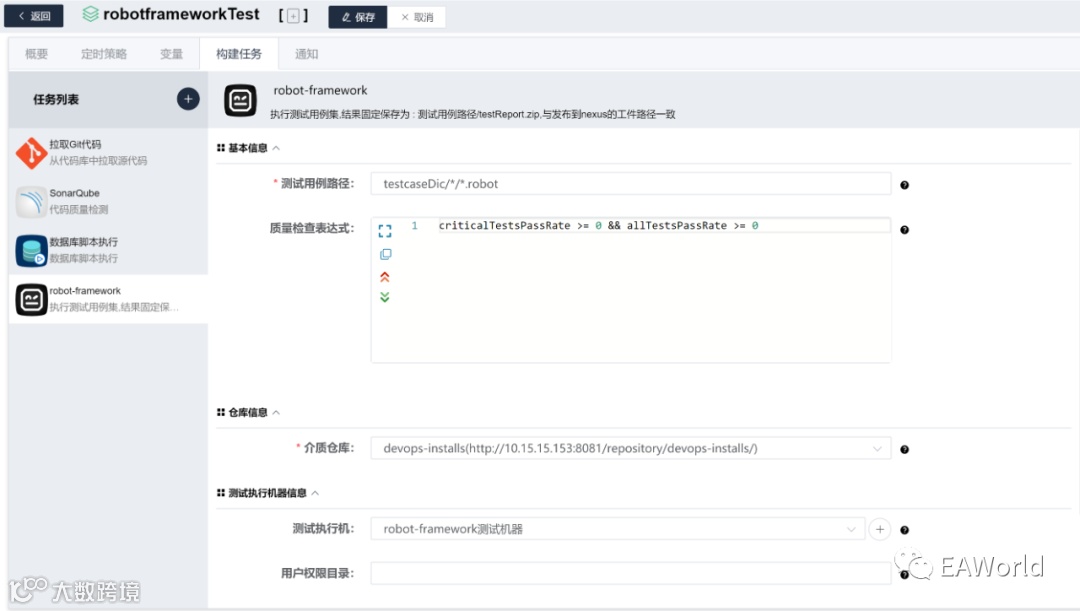The width and height of the screenshot is (1080, 611).
Task: Click the 从代码库中拉取源代码 description
Action: (98, 160)
